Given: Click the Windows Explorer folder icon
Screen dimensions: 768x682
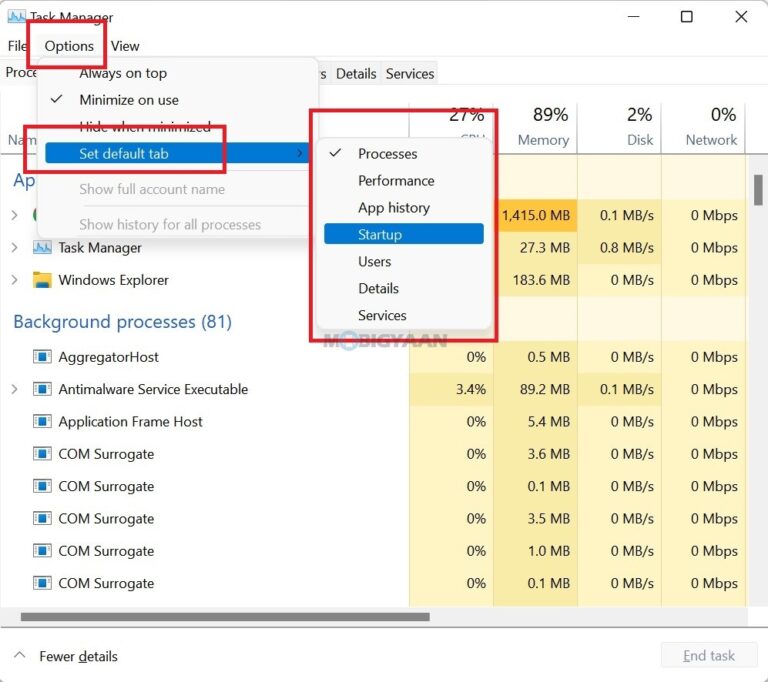Looking at the screenshot, I should (42, 280).
